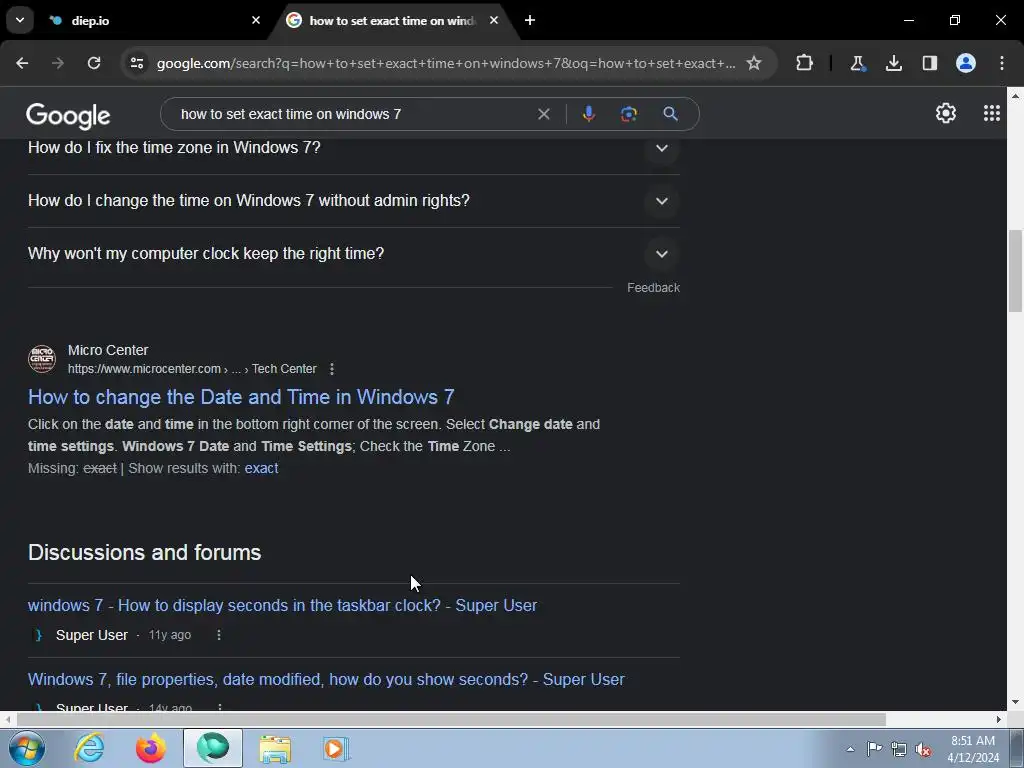Open Chrome Labs flask icon

point(857,63)
